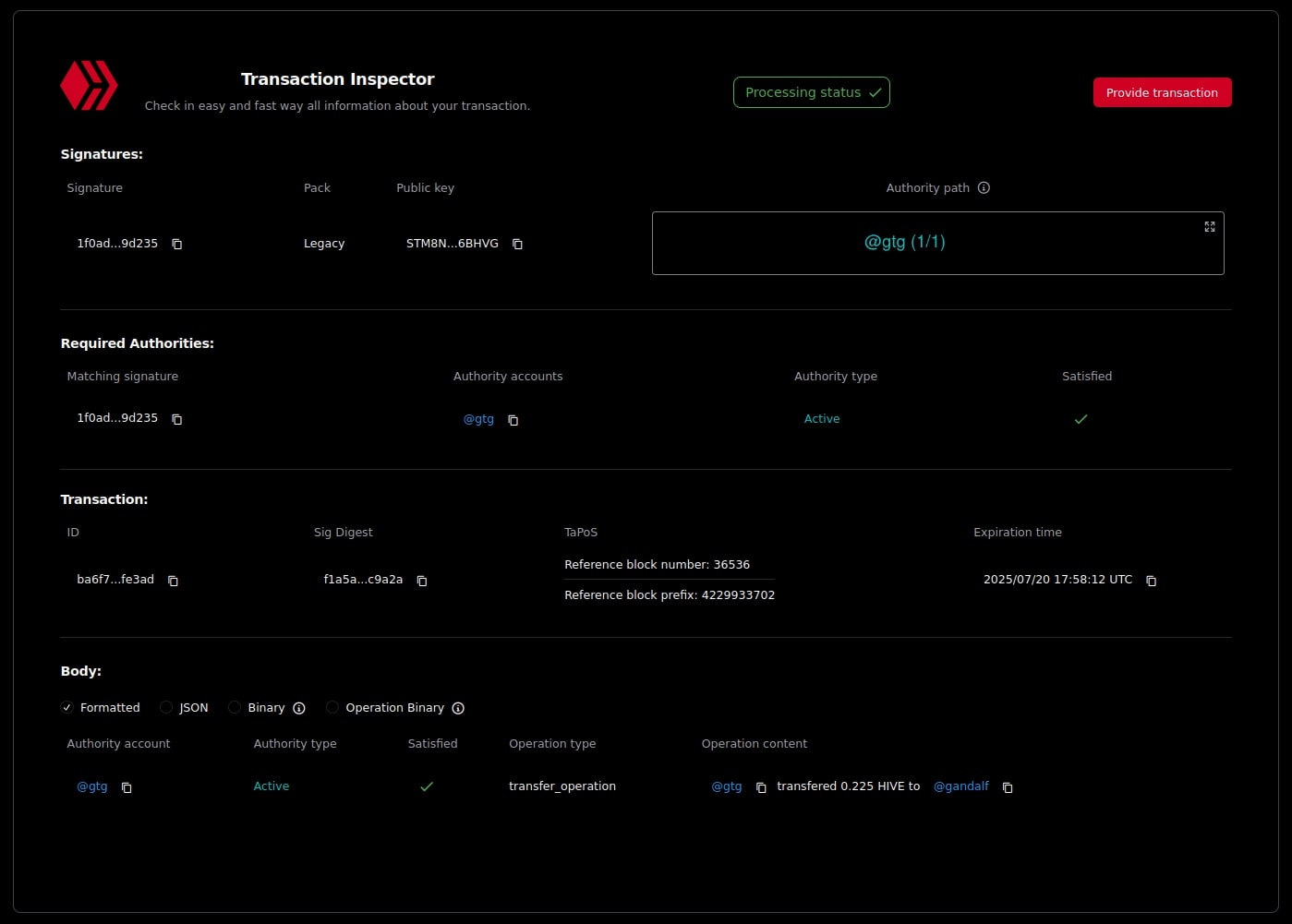Select the JSON body format
Viewport: 1292px width, 924px height.
coord(166,707)
